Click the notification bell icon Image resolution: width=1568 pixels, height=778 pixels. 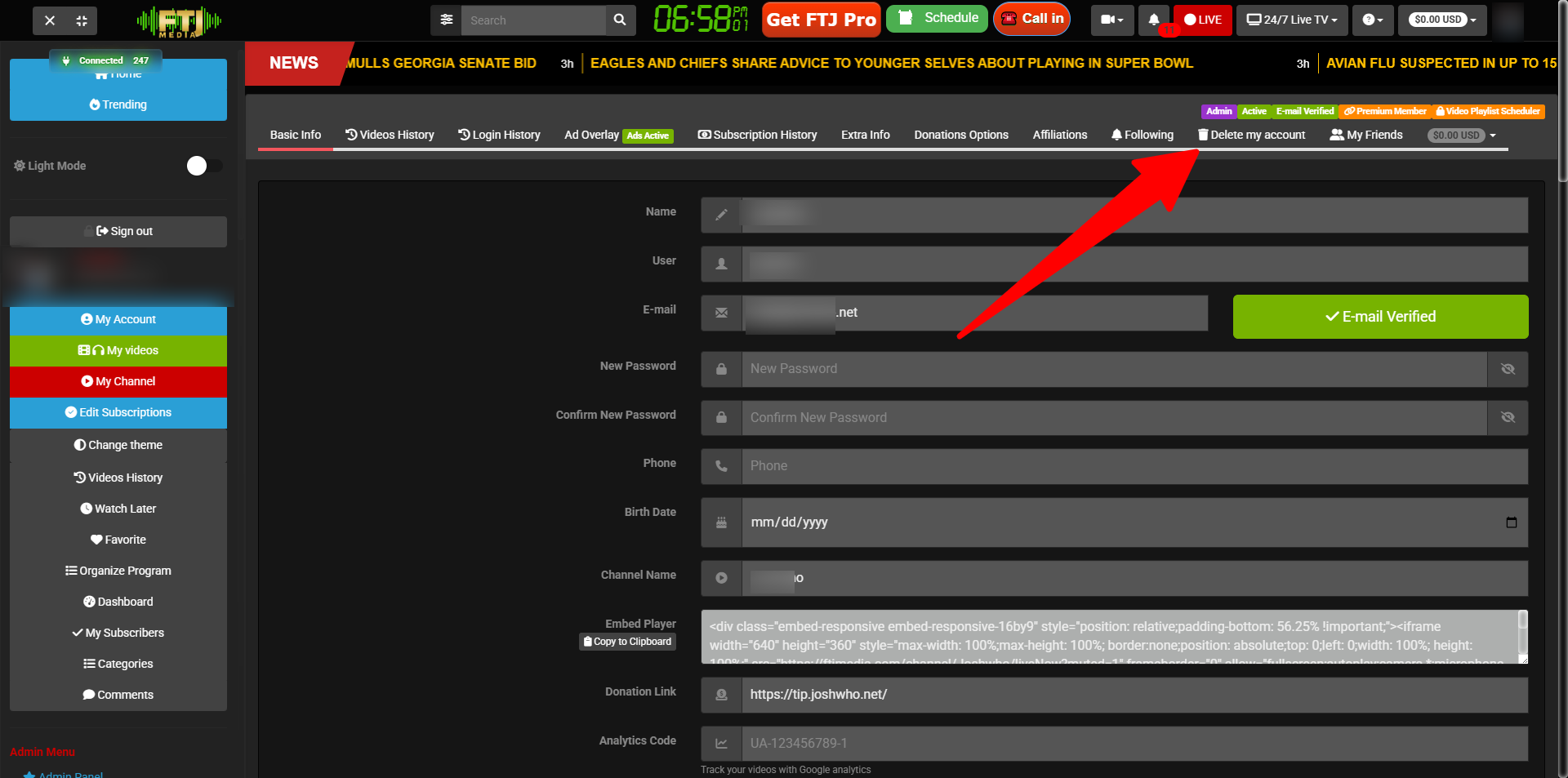pyautogui.click(x=1153, y=20)
